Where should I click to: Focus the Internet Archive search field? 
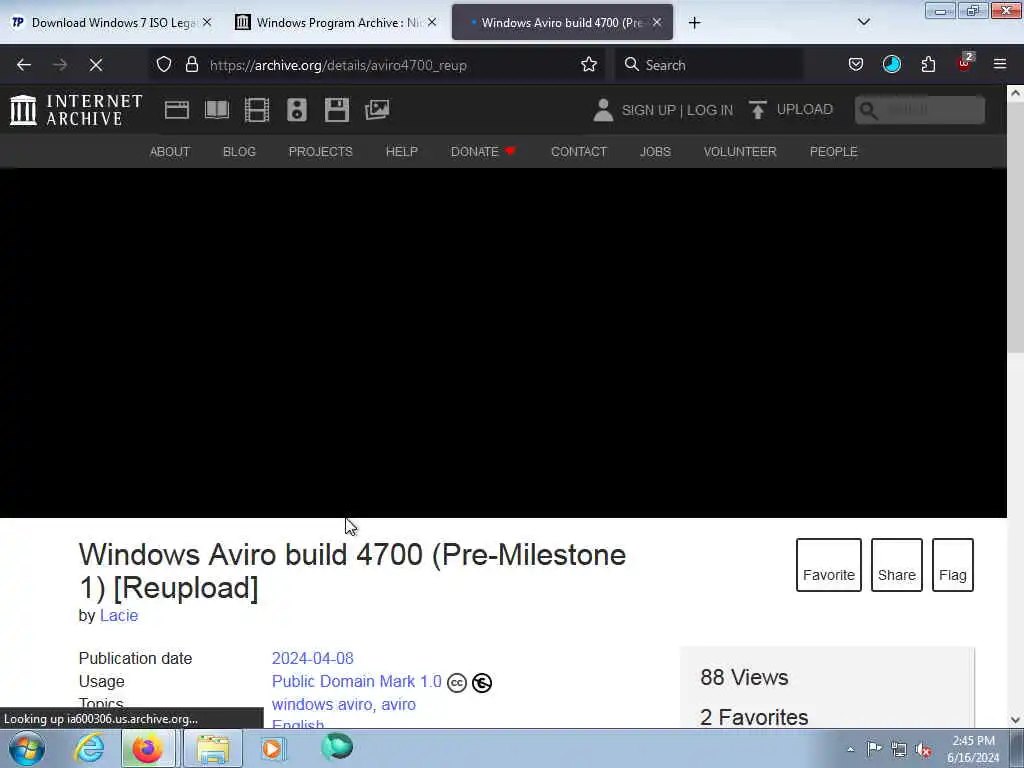[x=920, y=110]
